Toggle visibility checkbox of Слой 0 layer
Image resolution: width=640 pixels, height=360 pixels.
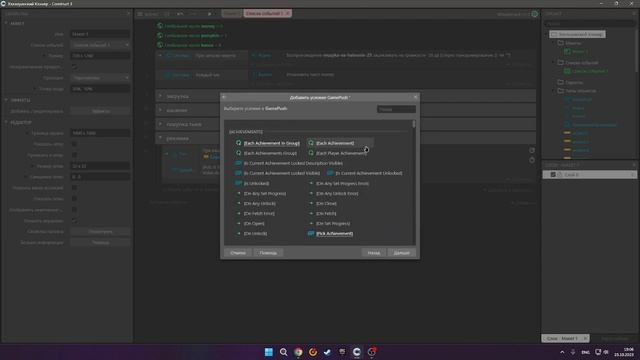point(553,174)
